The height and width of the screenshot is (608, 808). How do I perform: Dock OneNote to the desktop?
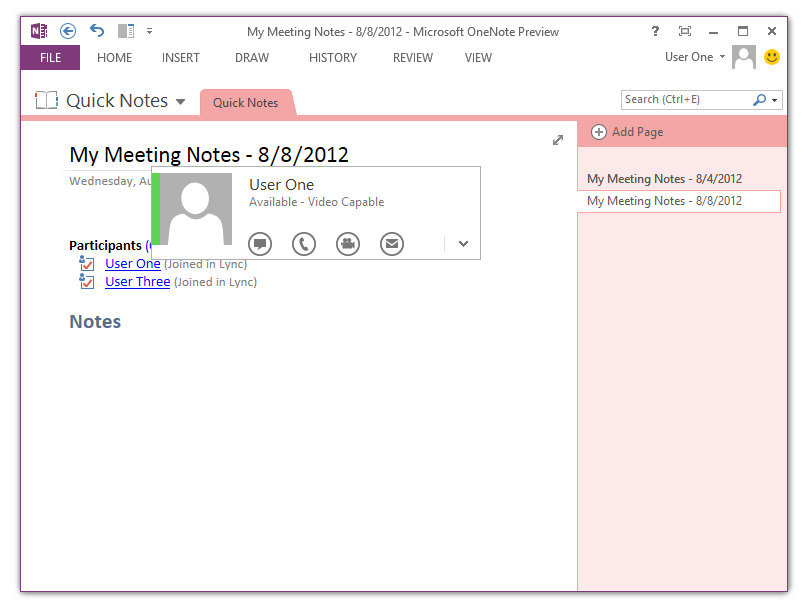click(126, 31)
